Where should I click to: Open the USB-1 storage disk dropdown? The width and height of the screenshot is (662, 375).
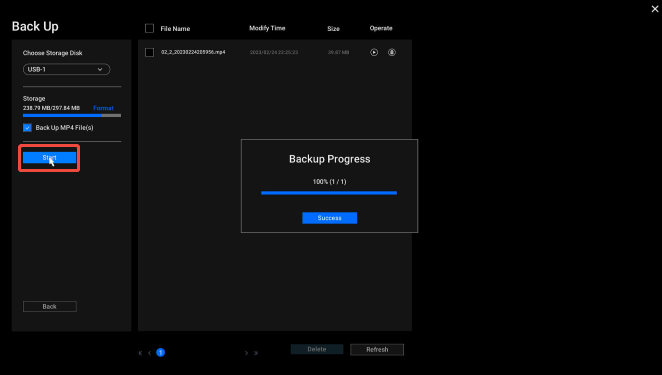pos(67,69)
